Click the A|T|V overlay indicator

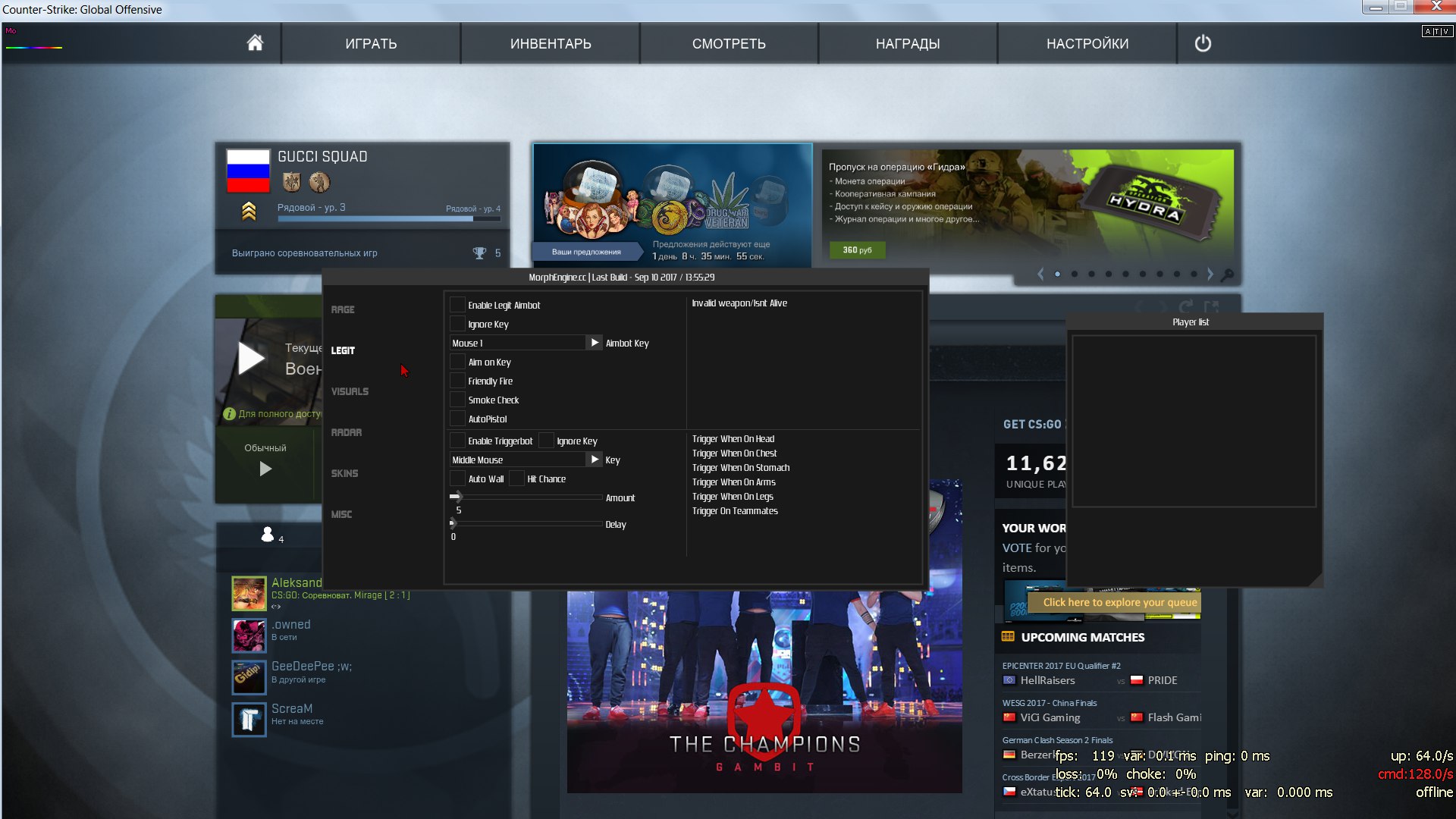click(x=1437, y=31)
